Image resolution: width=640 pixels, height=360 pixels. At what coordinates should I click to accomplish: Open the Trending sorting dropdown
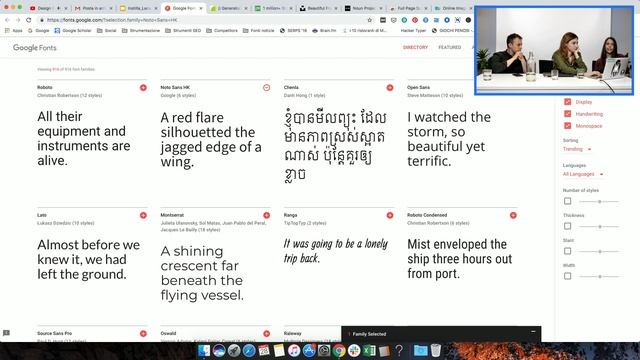577,149
